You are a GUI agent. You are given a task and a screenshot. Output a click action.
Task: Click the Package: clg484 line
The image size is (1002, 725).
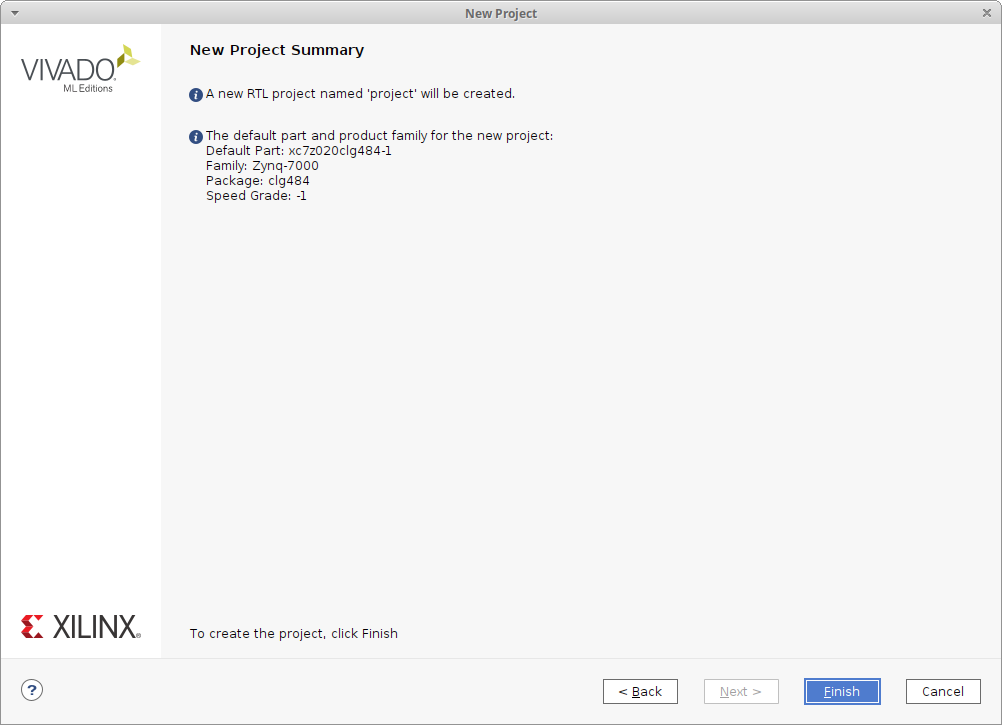click(258, 181)
